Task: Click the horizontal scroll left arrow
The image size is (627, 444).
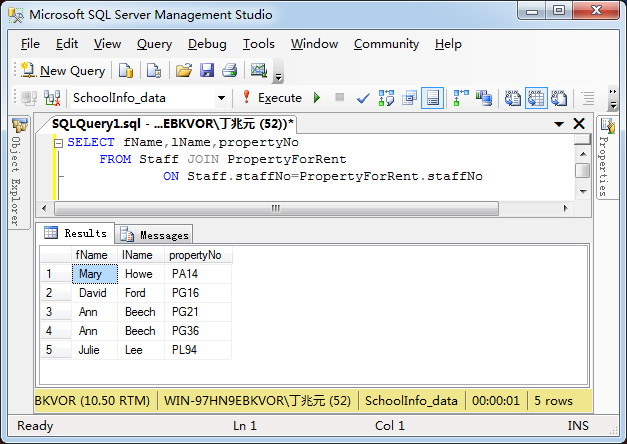Action: click(44, 208)
